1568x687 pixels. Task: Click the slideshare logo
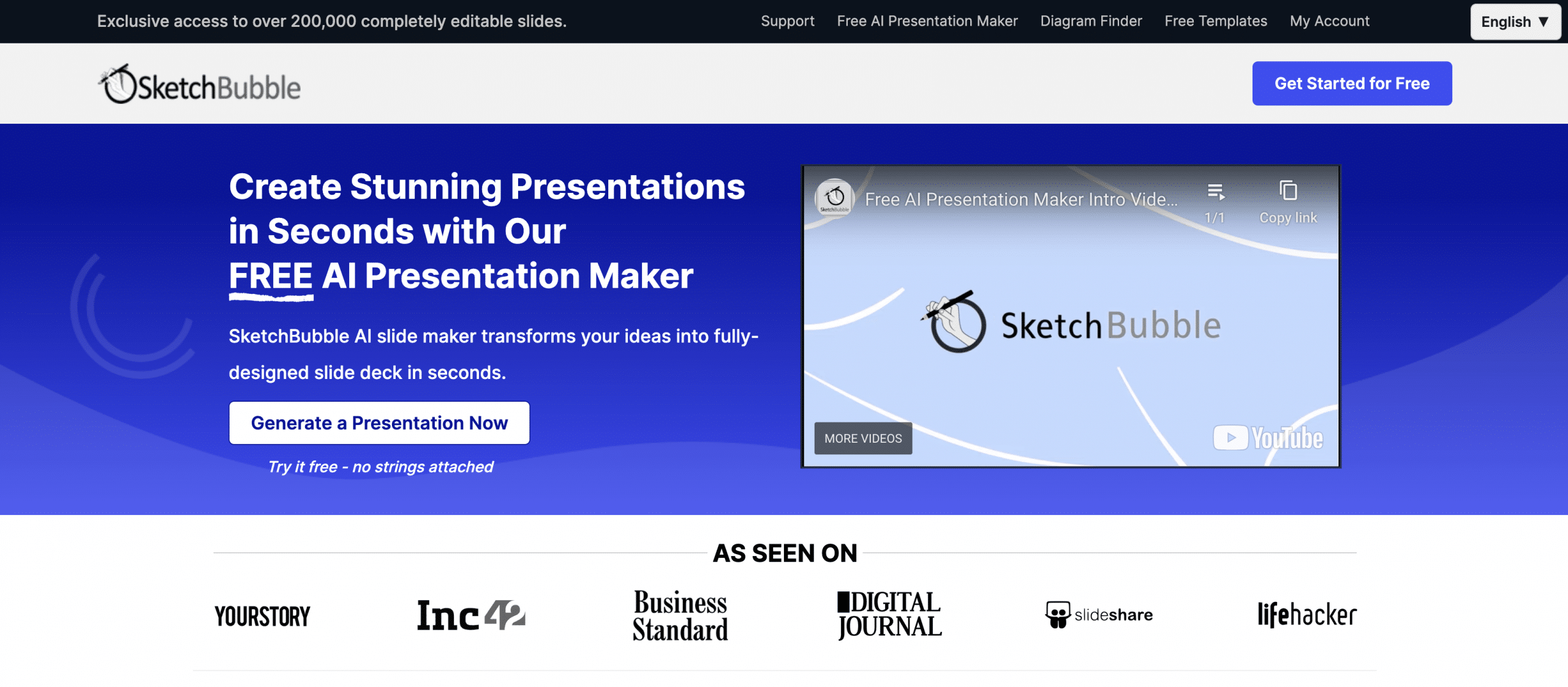coord(1099,615)
